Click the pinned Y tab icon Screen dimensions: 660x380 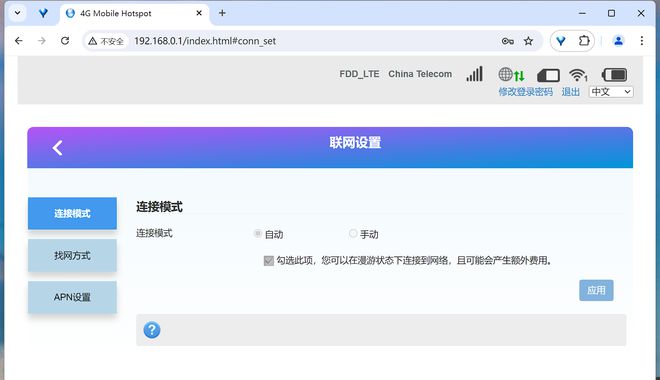pos(43,13)
